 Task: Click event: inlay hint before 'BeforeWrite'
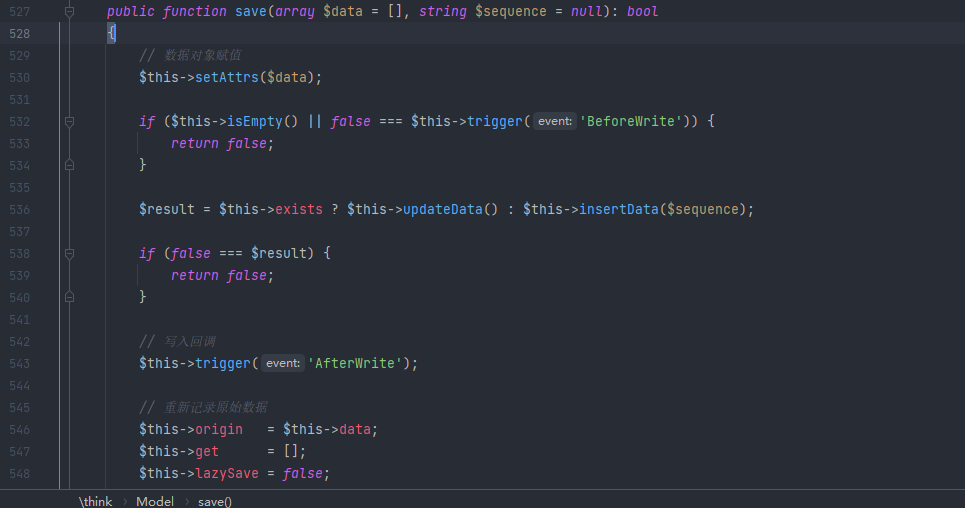[x=554, y=121]
